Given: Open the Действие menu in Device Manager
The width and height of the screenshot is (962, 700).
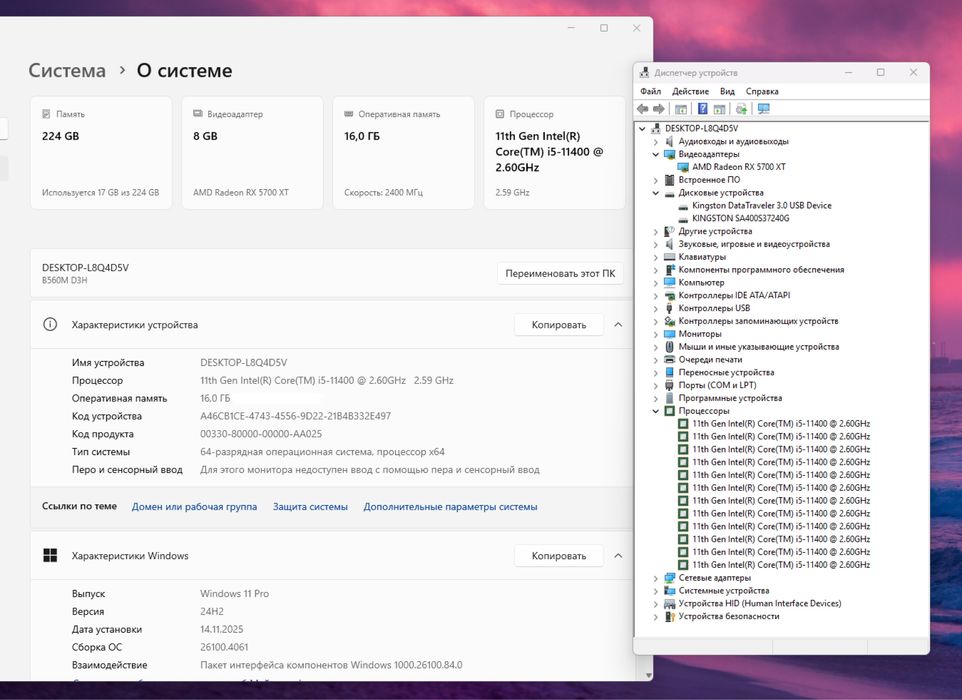Looking at the screenshot, I should tap(690, 91).
